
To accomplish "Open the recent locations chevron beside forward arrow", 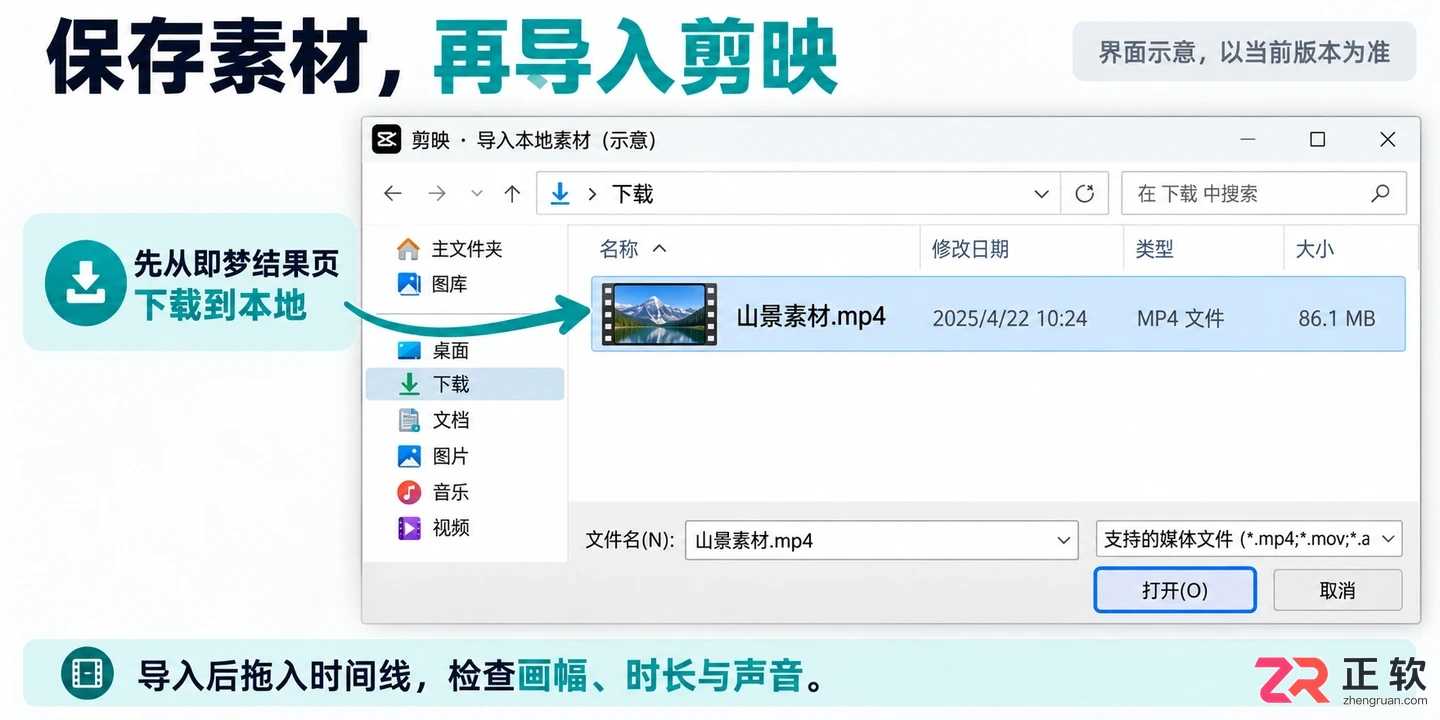I will point(477,194).
